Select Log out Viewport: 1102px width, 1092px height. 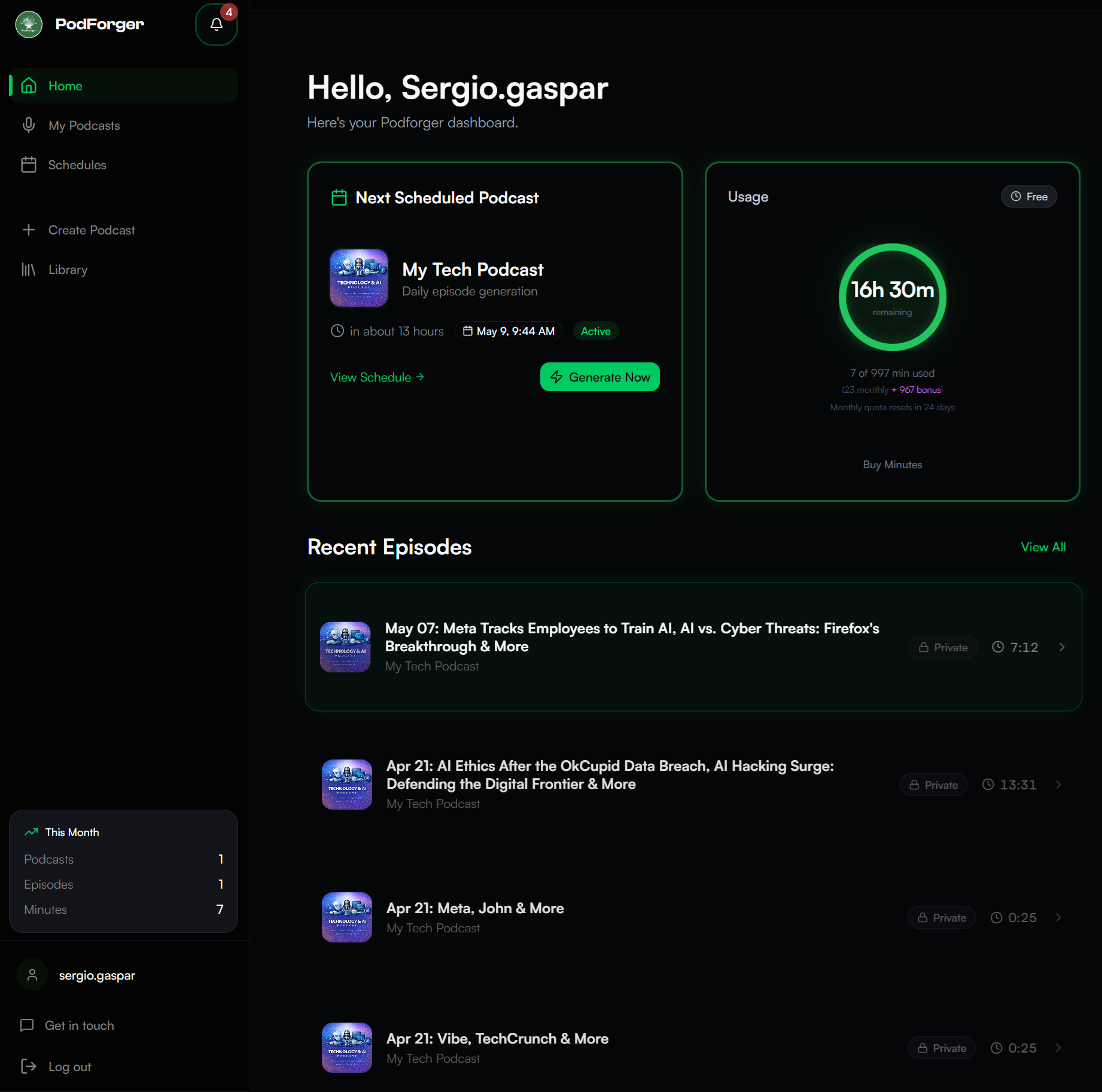point(56,1066)
